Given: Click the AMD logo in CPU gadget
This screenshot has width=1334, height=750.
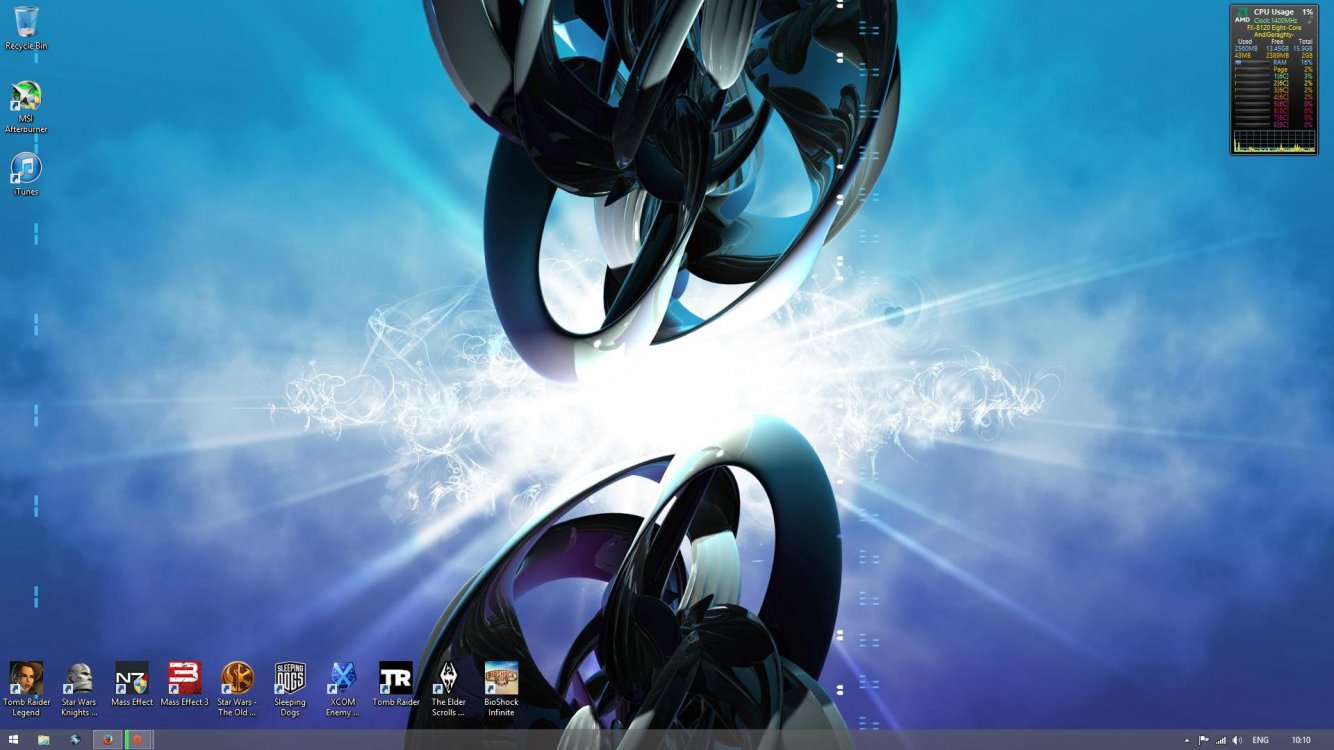Looking at the screenshot, I should click(x=1242, y=16).
